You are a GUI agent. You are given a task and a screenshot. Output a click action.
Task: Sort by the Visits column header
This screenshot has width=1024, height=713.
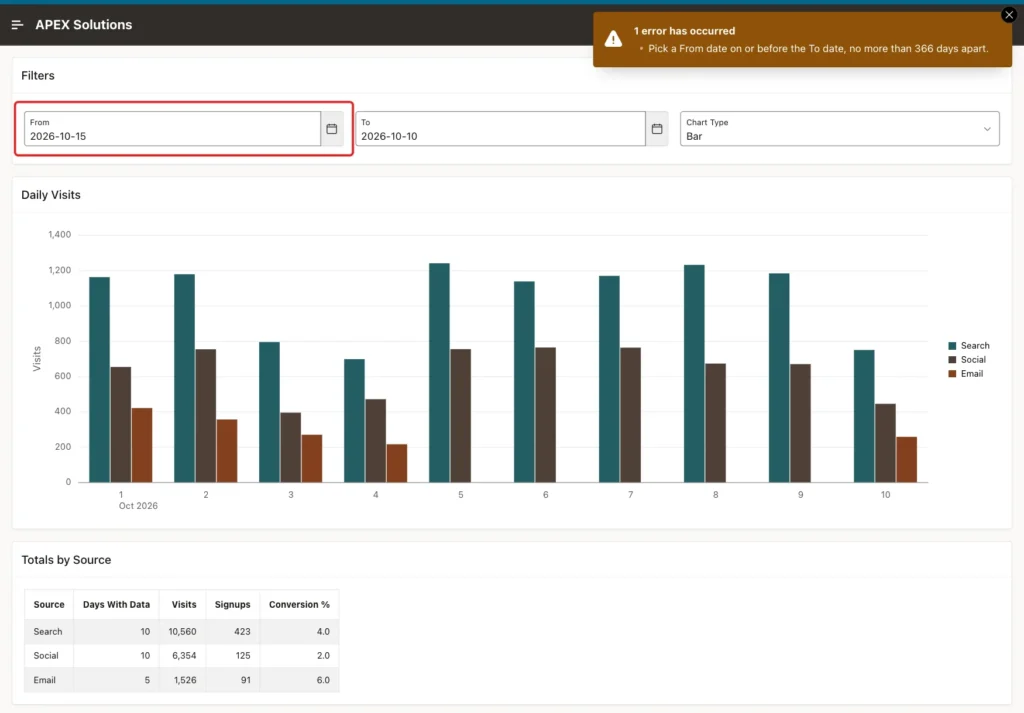(184, 605)
